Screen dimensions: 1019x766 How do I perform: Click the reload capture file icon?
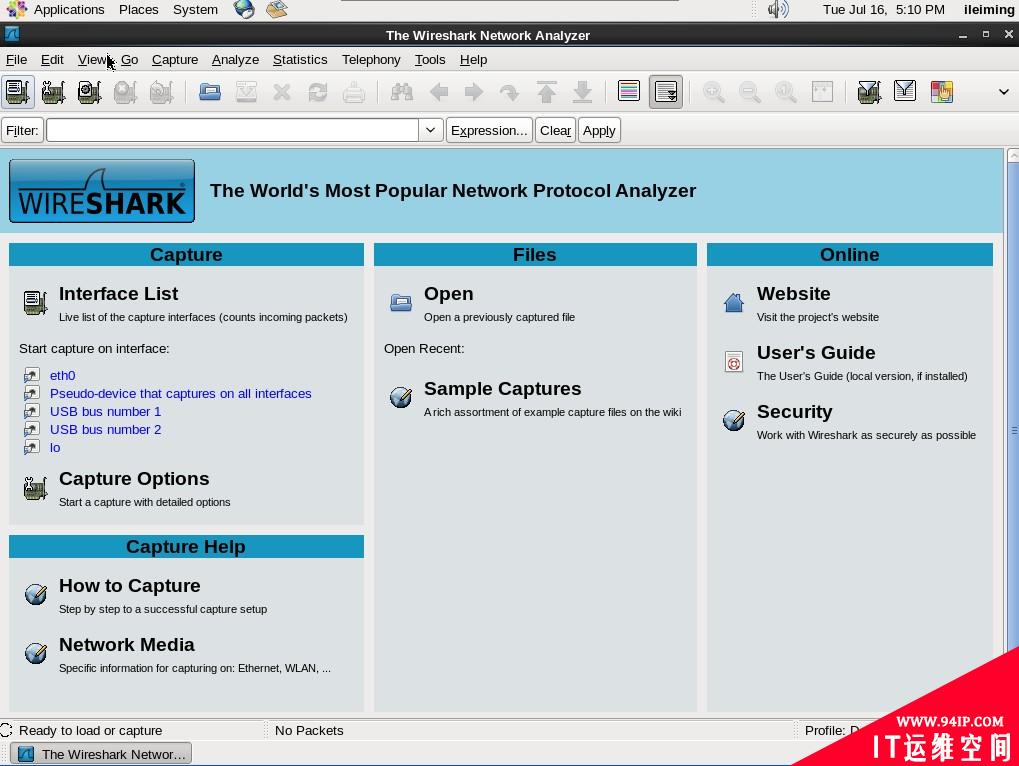coord(318,92)
